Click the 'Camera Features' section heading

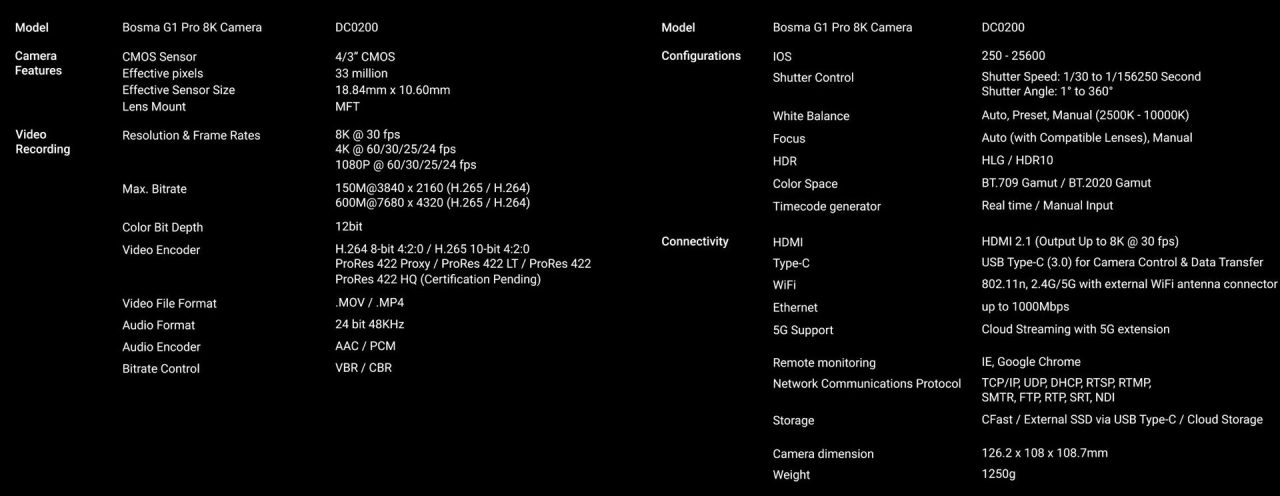(x=38, y=63)
